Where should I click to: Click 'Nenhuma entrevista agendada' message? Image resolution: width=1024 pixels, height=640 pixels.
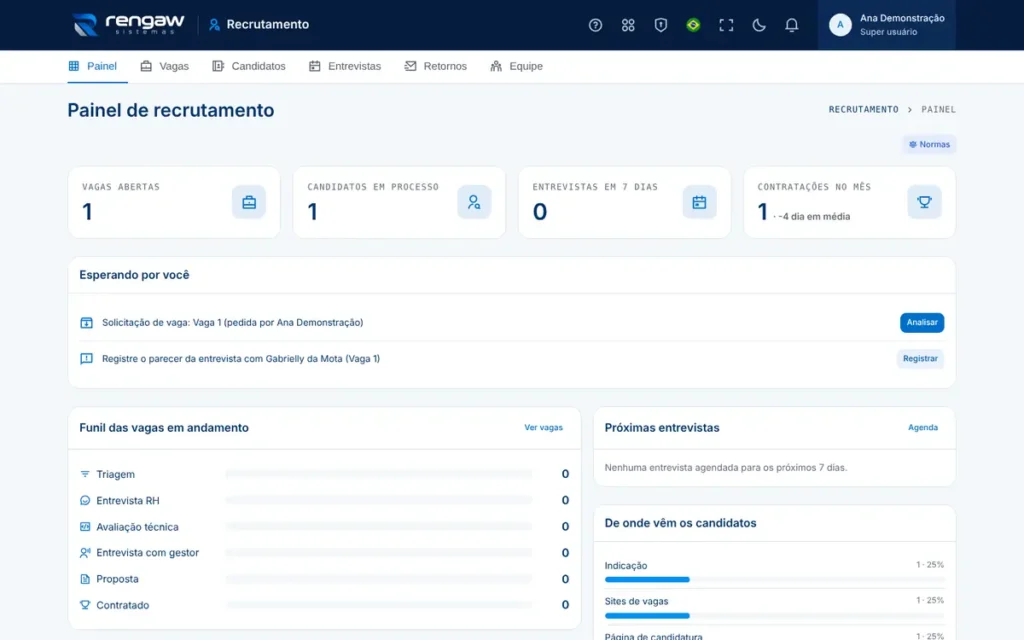[726, 468]
